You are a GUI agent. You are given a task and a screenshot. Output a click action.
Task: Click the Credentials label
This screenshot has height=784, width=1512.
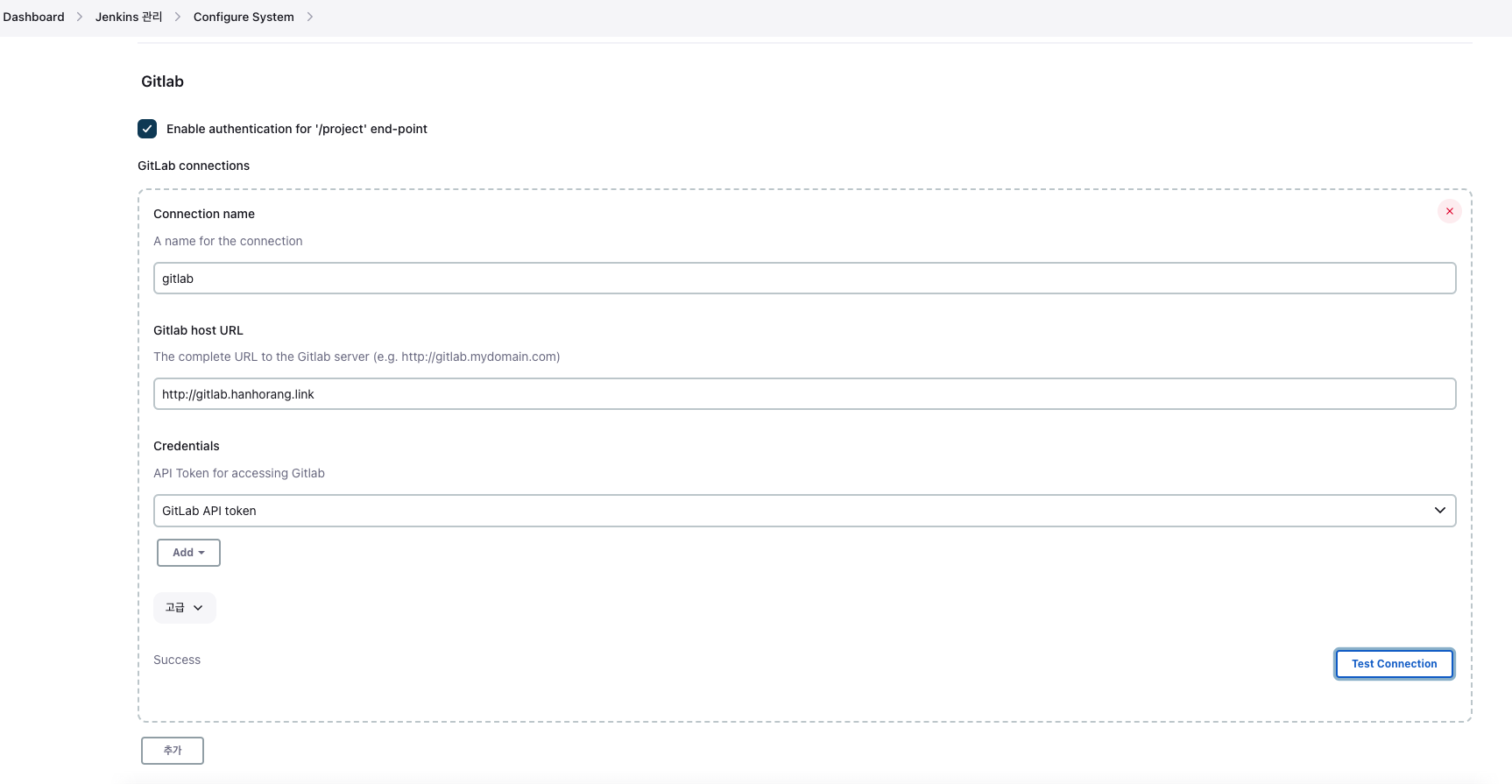click(187, 446)
